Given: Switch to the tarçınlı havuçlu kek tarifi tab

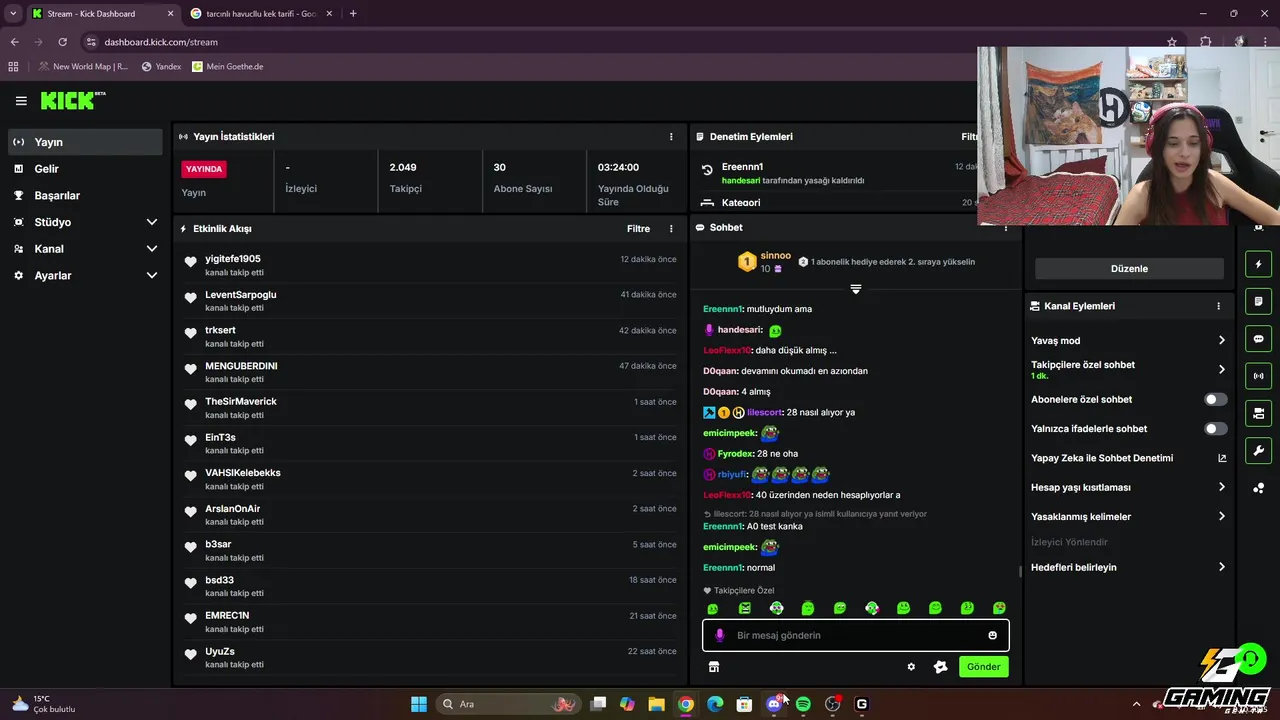Looking at the screenshot, I should click(262, 14).
